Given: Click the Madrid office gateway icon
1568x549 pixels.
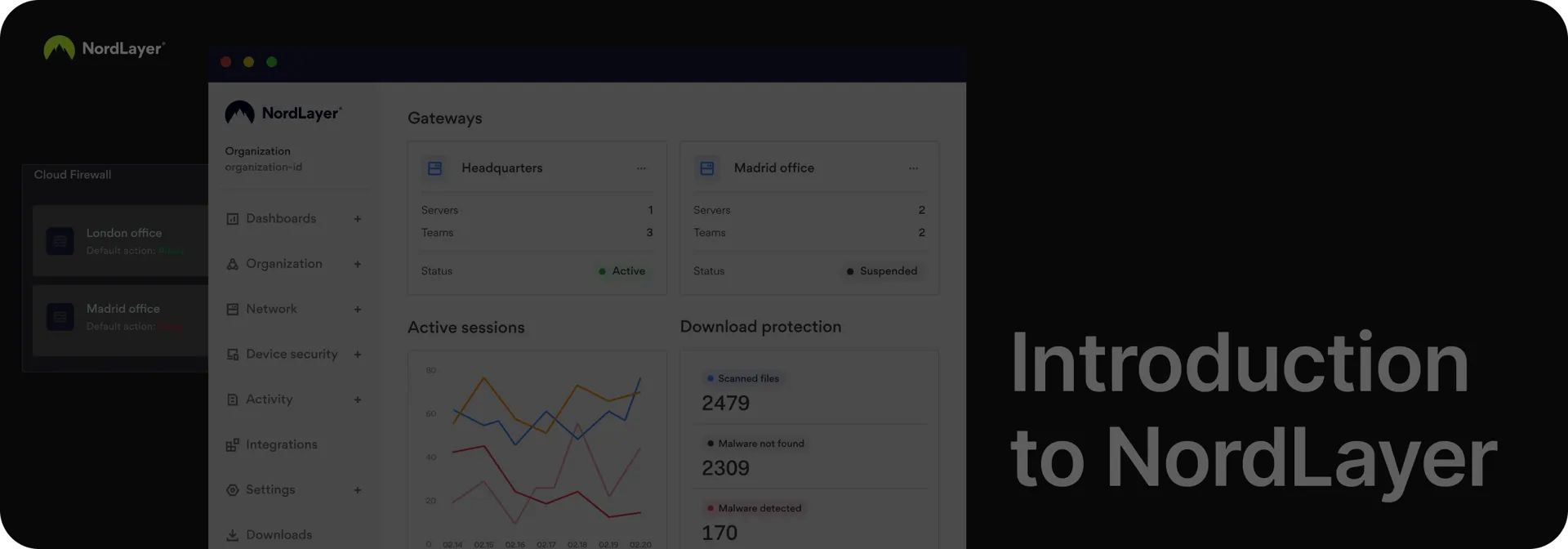Looking at the screenshot, I should click(707, 168).
